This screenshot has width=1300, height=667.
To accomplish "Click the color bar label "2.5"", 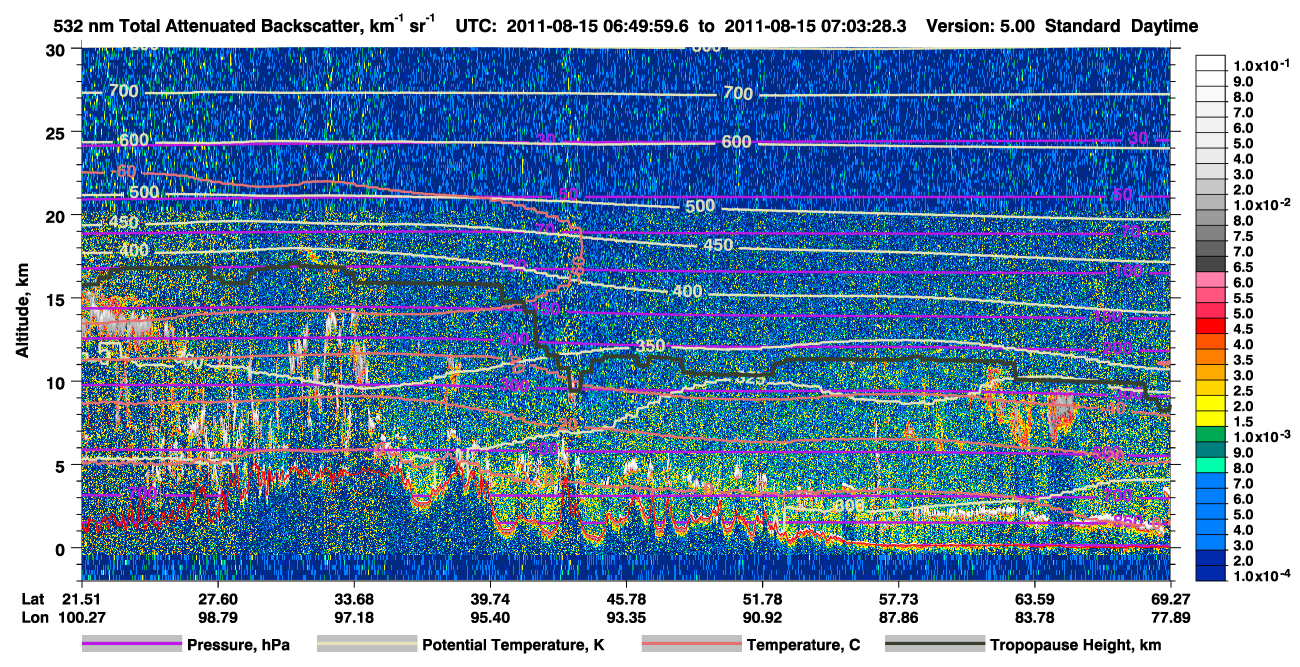I will (1243, 390).
